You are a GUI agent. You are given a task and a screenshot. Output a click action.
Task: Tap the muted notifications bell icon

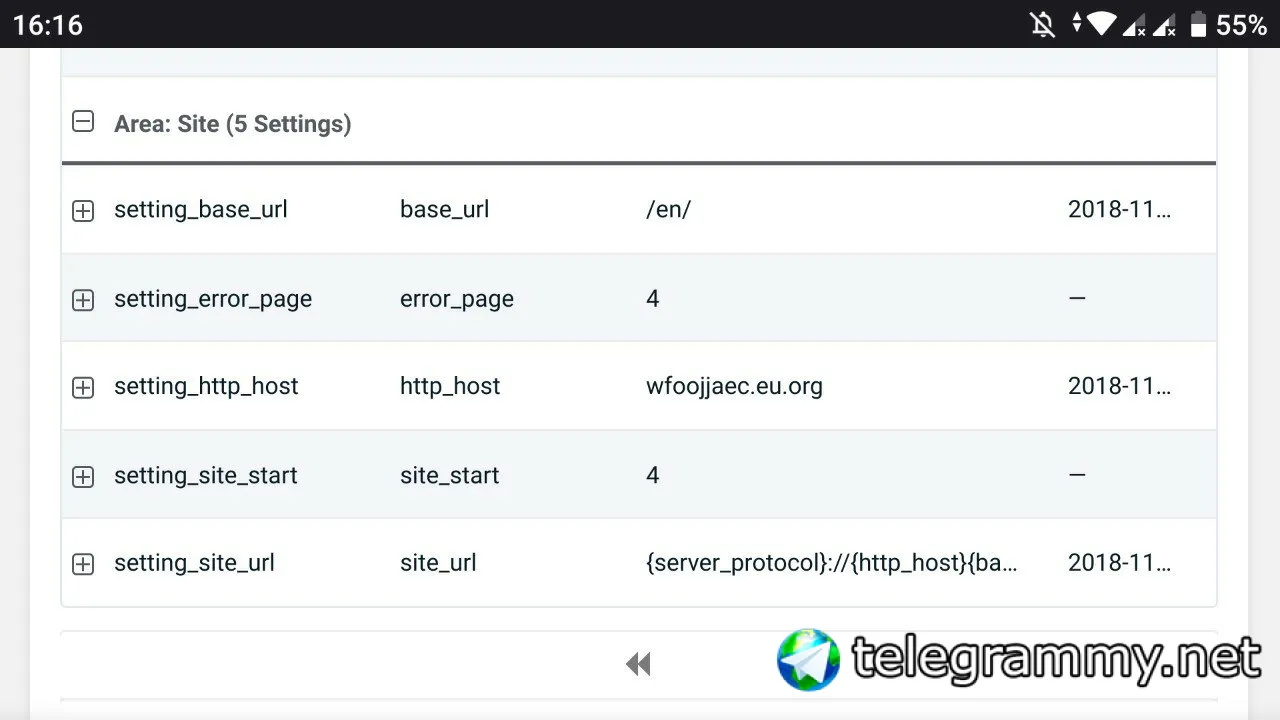[x=1043, y=24]
